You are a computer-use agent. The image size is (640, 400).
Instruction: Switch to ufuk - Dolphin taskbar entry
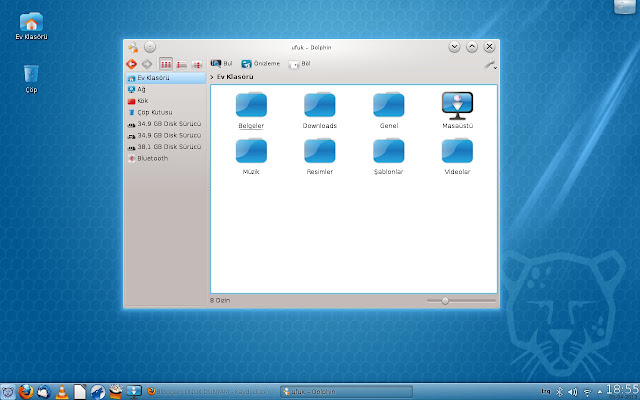347,392
